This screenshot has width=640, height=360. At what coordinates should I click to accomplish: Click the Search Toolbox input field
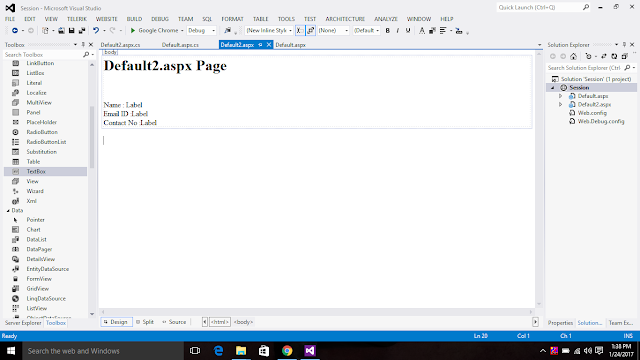coord(42,55)
